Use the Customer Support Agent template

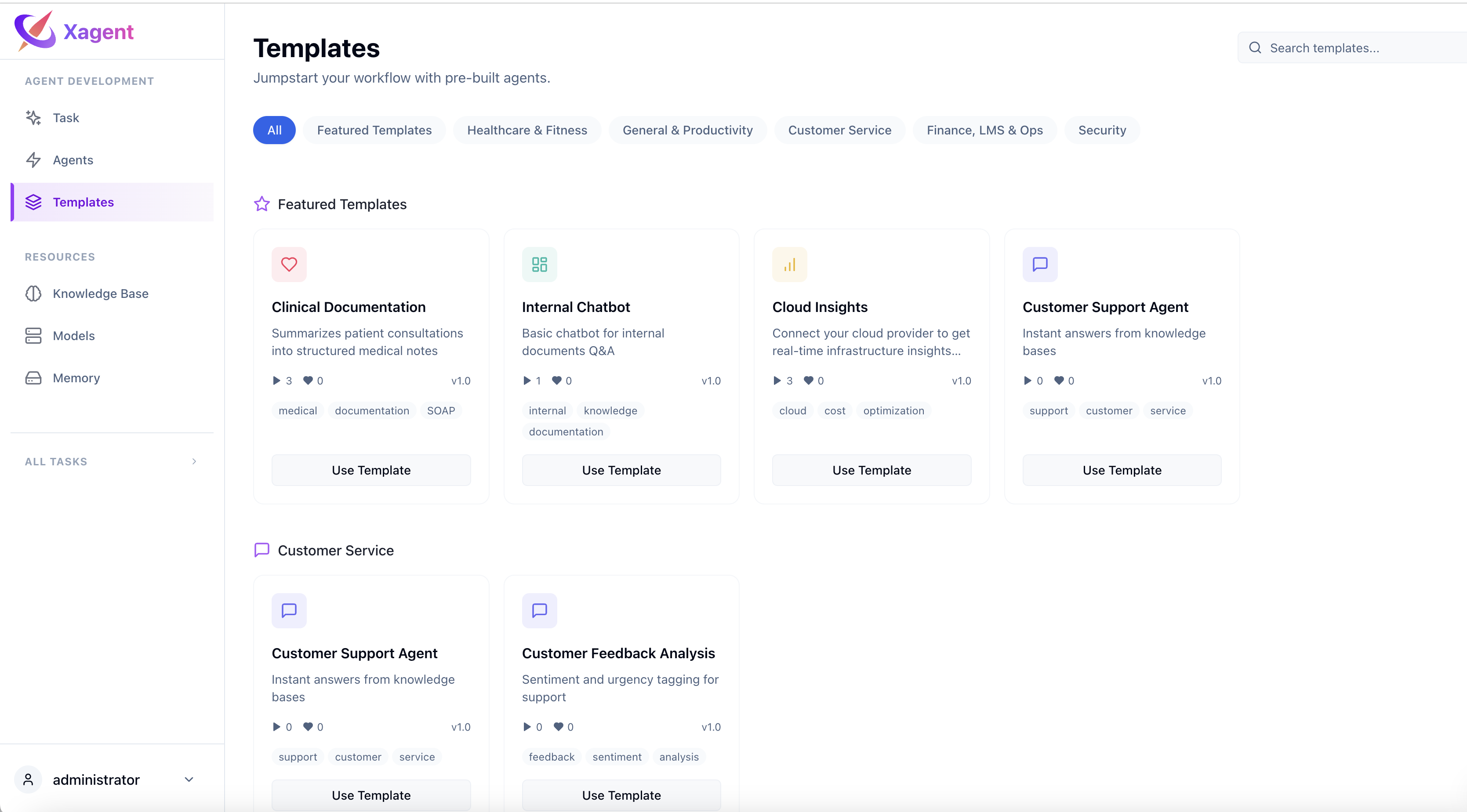(1121, 470)
